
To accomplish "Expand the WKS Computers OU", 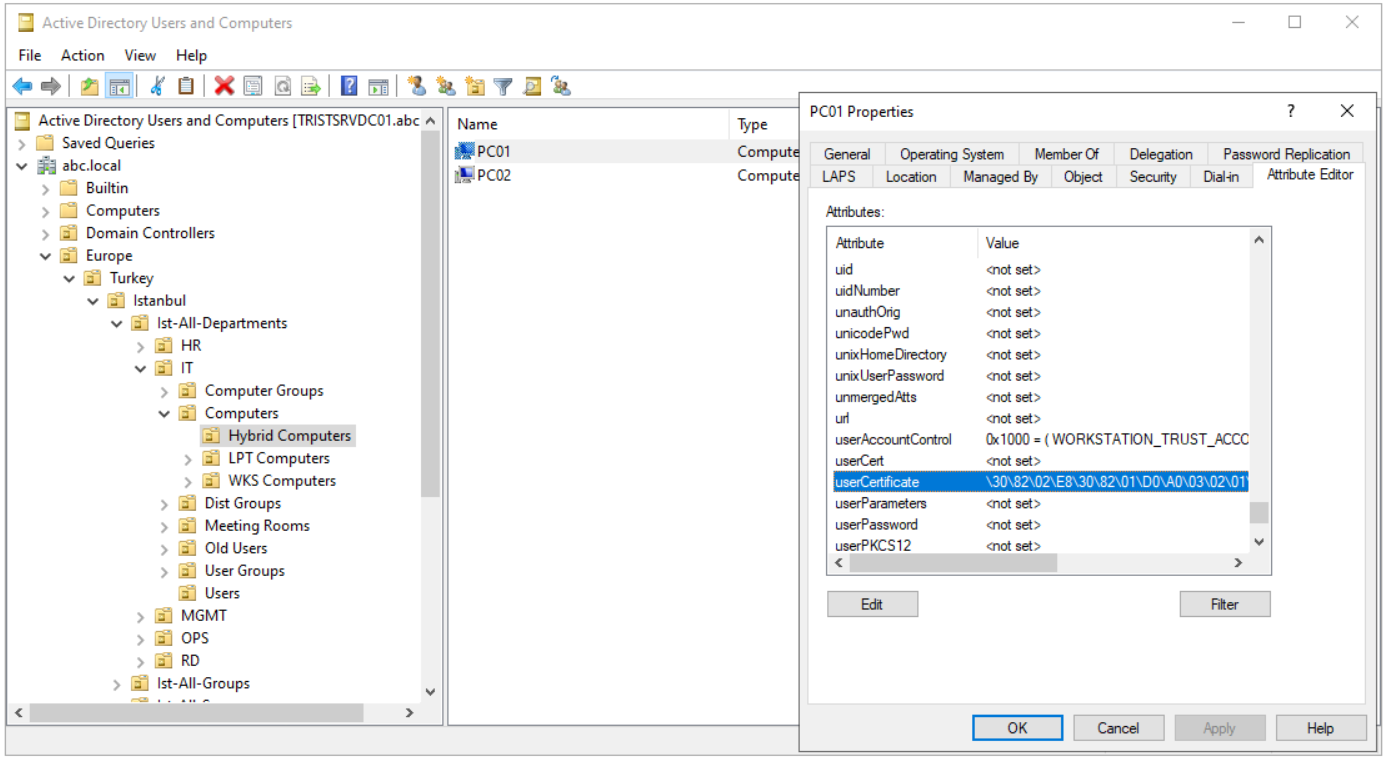I will [188, 481].
